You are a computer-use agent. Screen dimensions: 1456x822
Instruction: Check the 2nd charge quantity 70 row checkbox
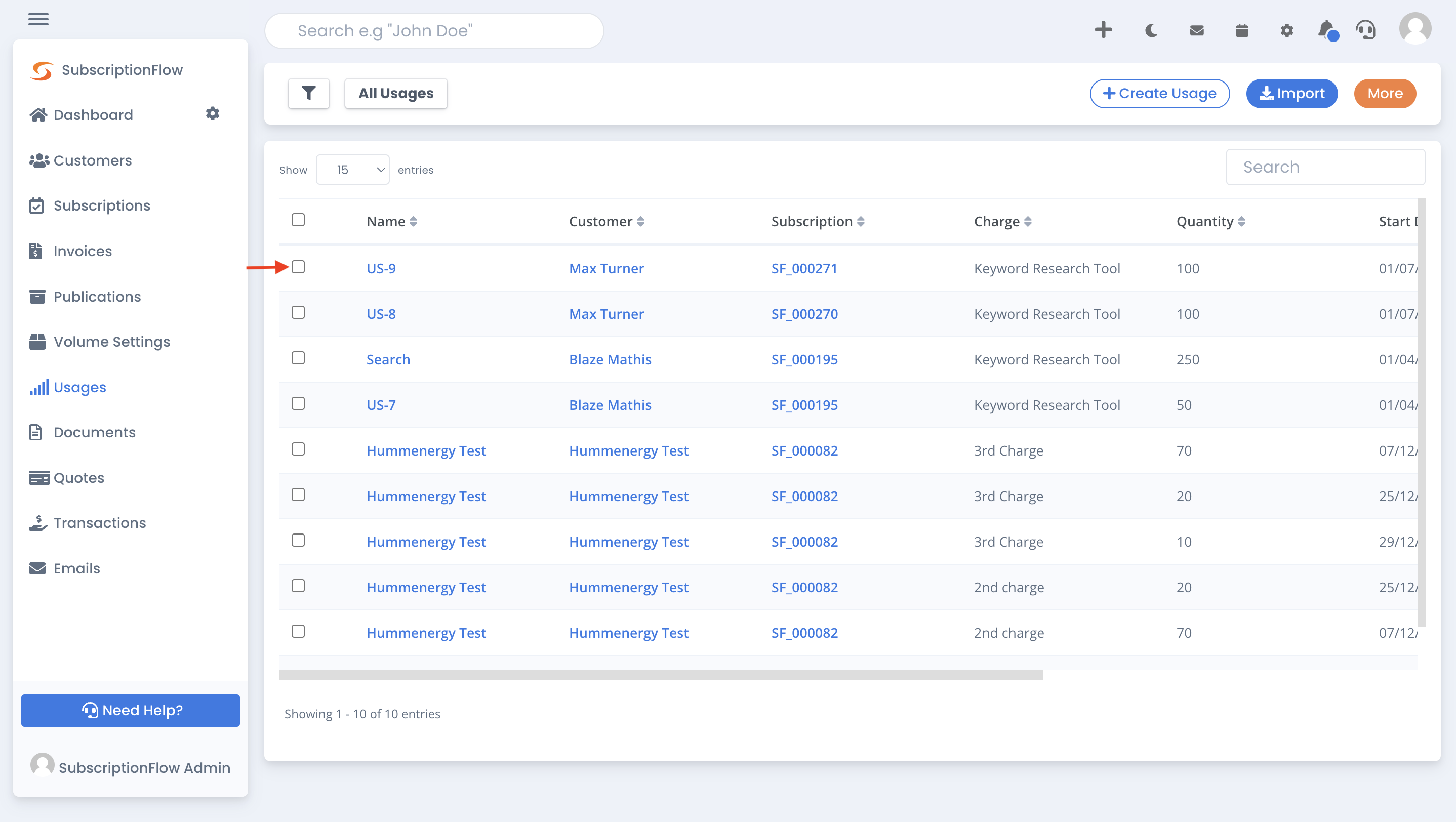pos(298,631)
